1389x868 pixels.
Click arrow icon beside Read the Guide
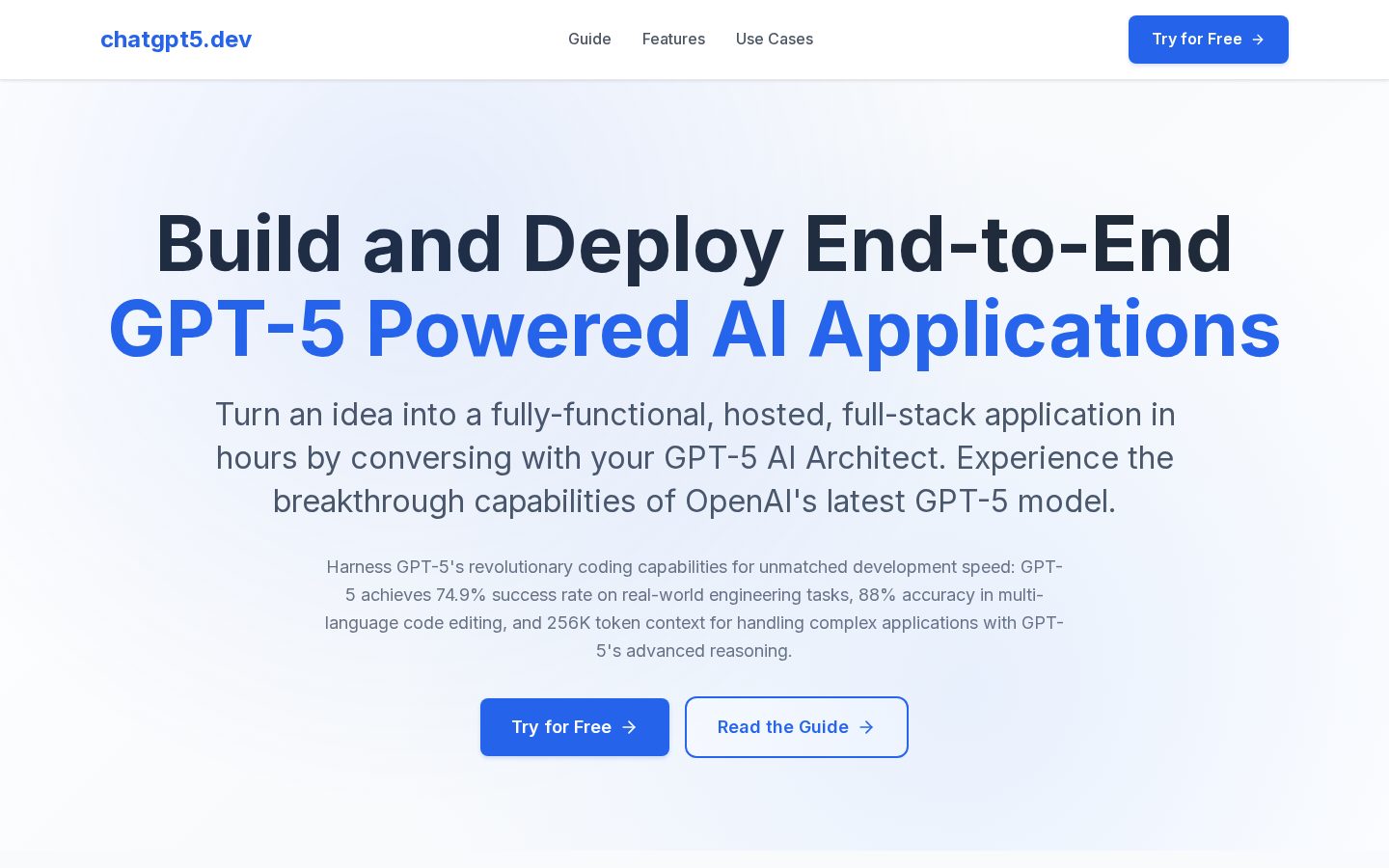[x=866, y=727]
